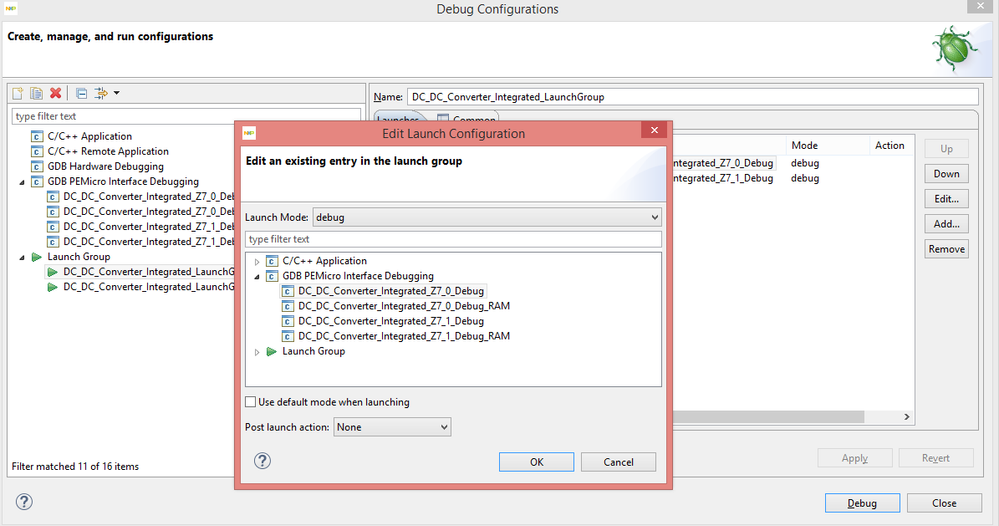
Task: Click the NXP logo icon in Debug Configurations title bar
Action: (x=11, y=8)
